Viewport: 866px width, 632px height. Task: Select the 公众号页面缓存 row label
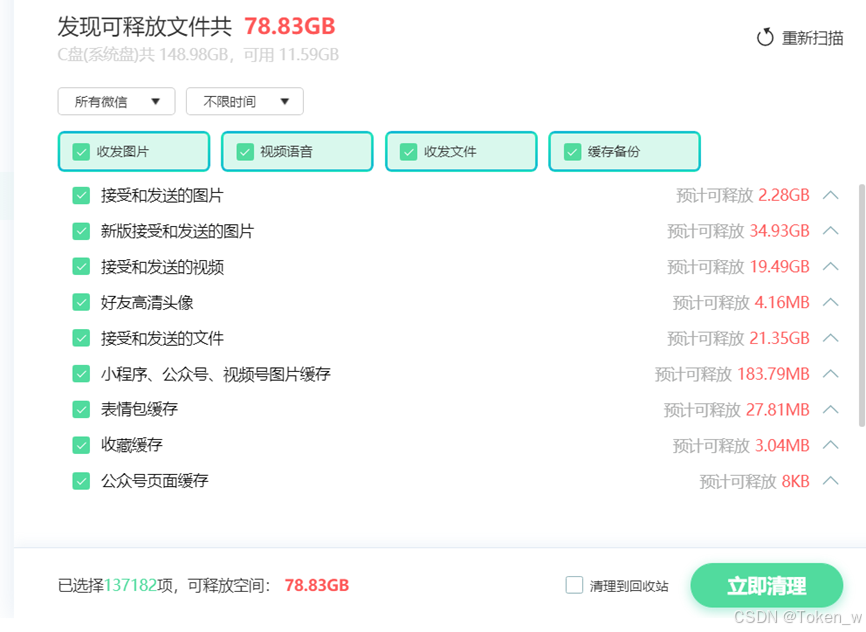tap(155, 481)
